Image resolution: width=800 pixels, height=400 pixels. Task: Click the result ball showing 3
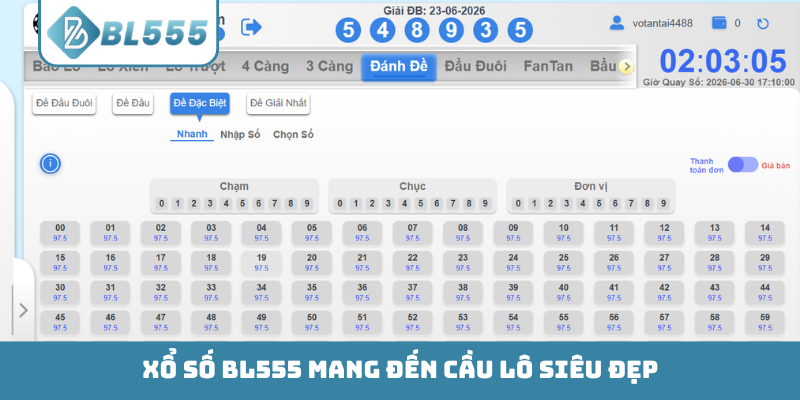[486, 31]
